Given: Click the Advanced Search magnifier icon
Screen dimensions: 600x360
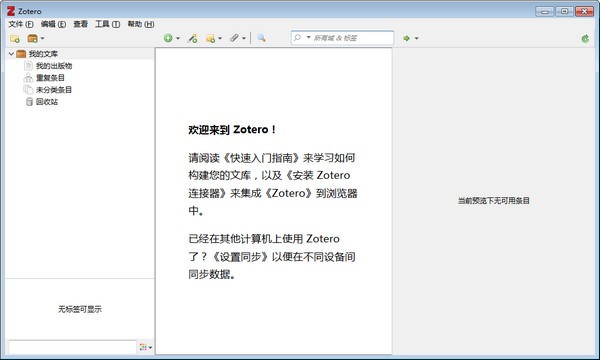Looking at the screenshot, I should 261,37.
